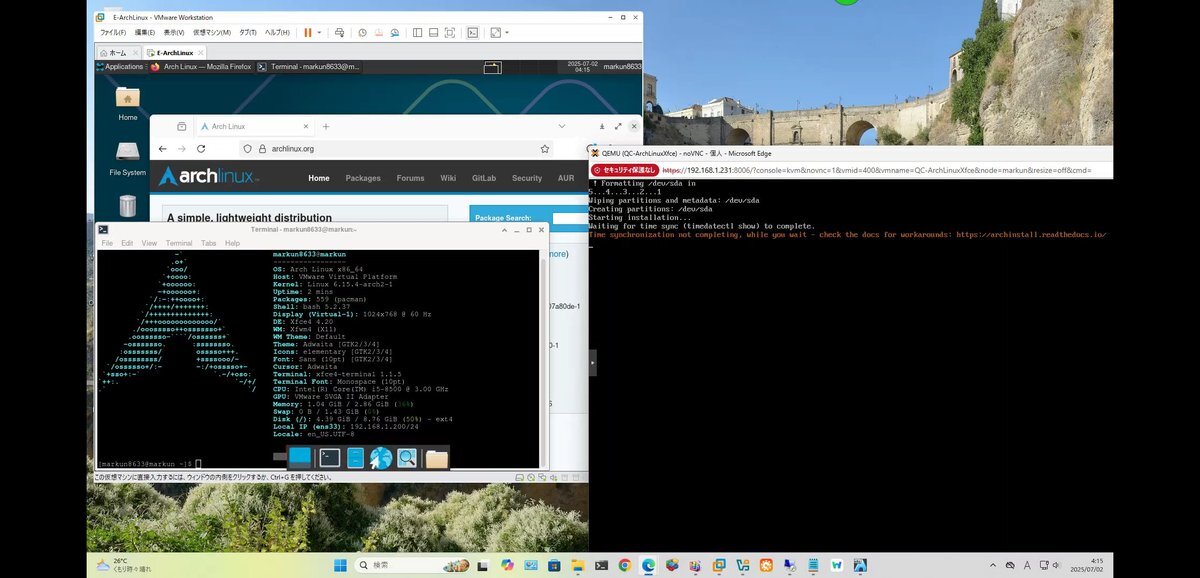Click the VMware pause virtual machine button
This screenshot has width=1200, height=578.
308,32
